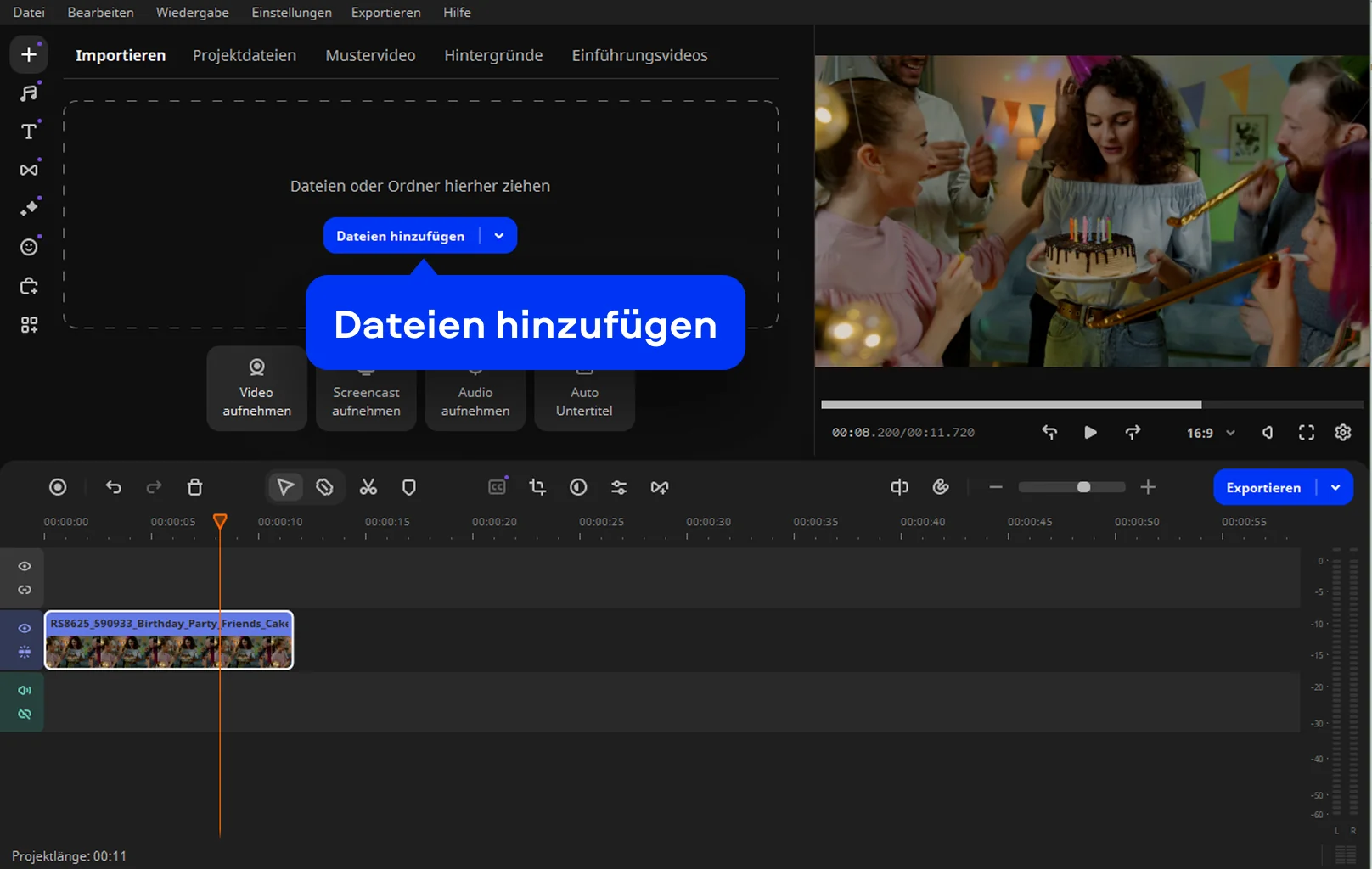The image size is (1372, 869).
Task: Click the scissors split clip tool
Action: (x=368, y=487)
